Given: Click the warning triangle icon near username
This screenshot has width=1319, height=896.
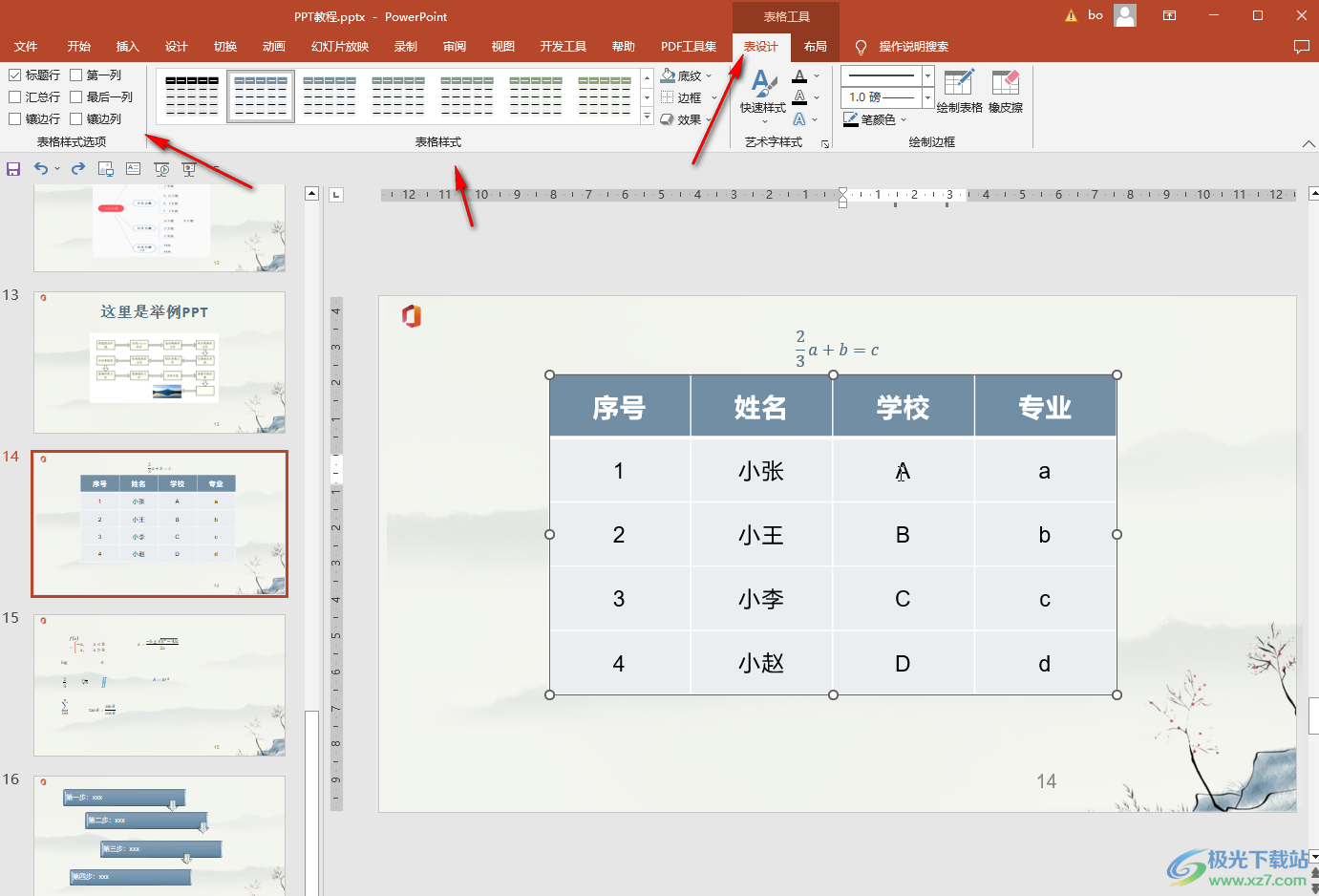Looking at the screenshot, I should pyautogui.click(x=1071, y=15).
